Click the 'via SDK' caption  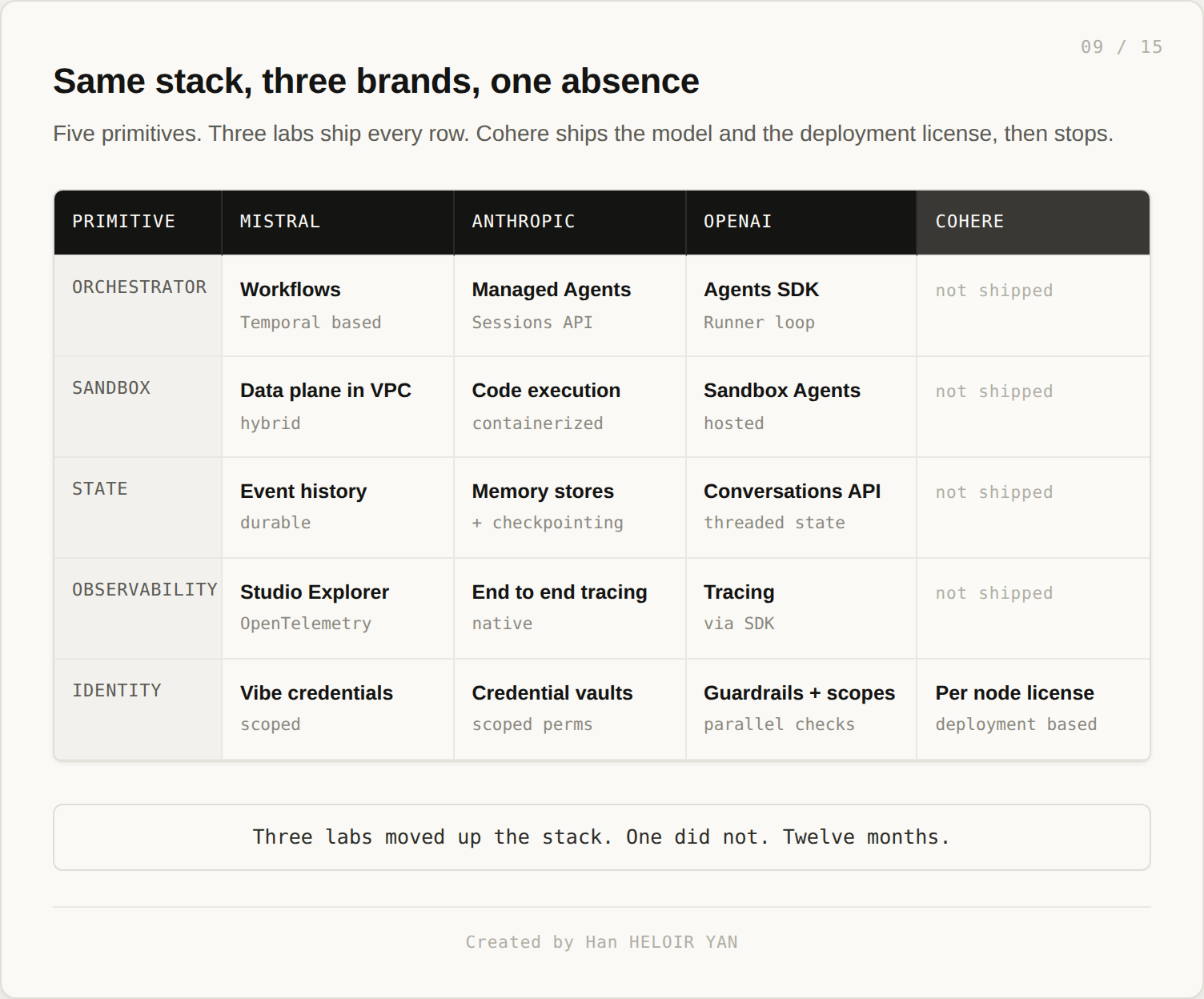click(x=739, y=624)
